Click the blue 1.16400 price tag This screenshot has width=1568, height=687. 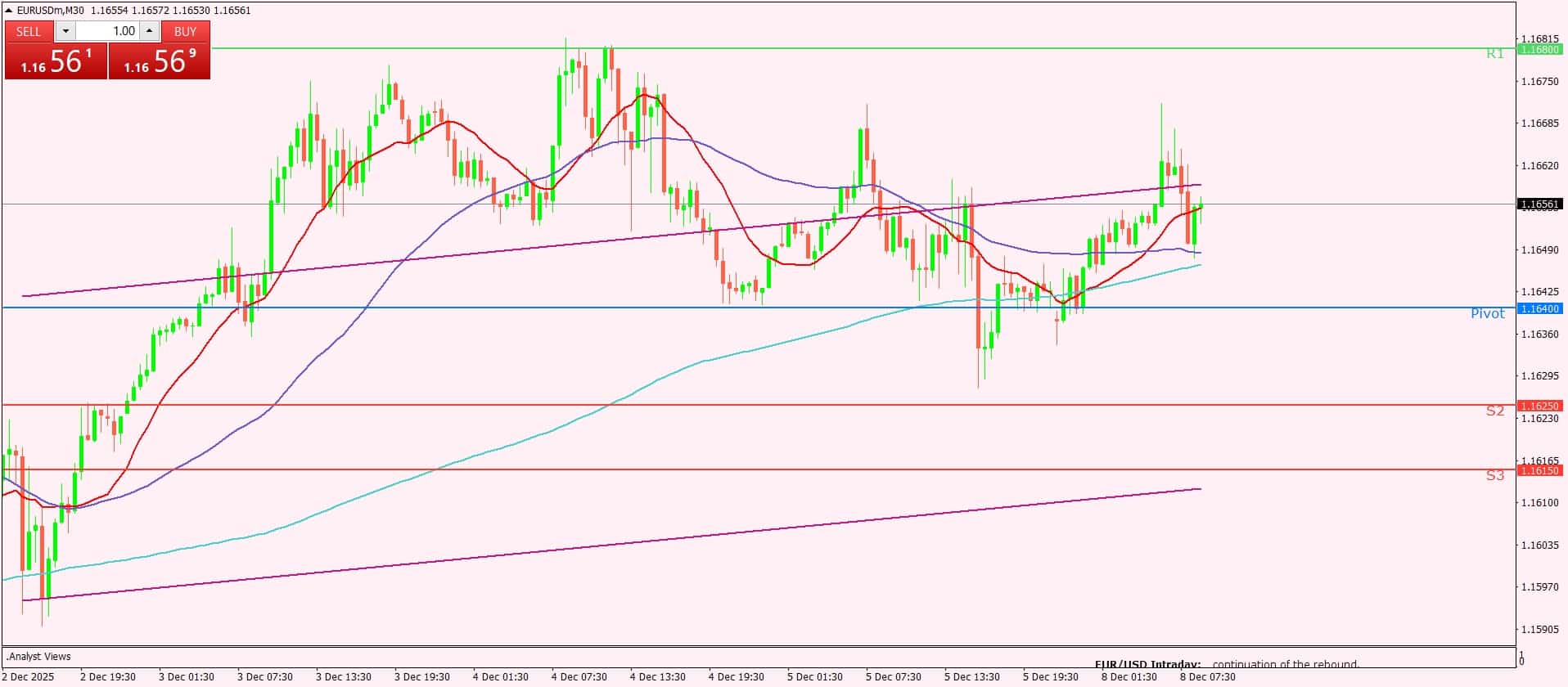(1539, 308)
